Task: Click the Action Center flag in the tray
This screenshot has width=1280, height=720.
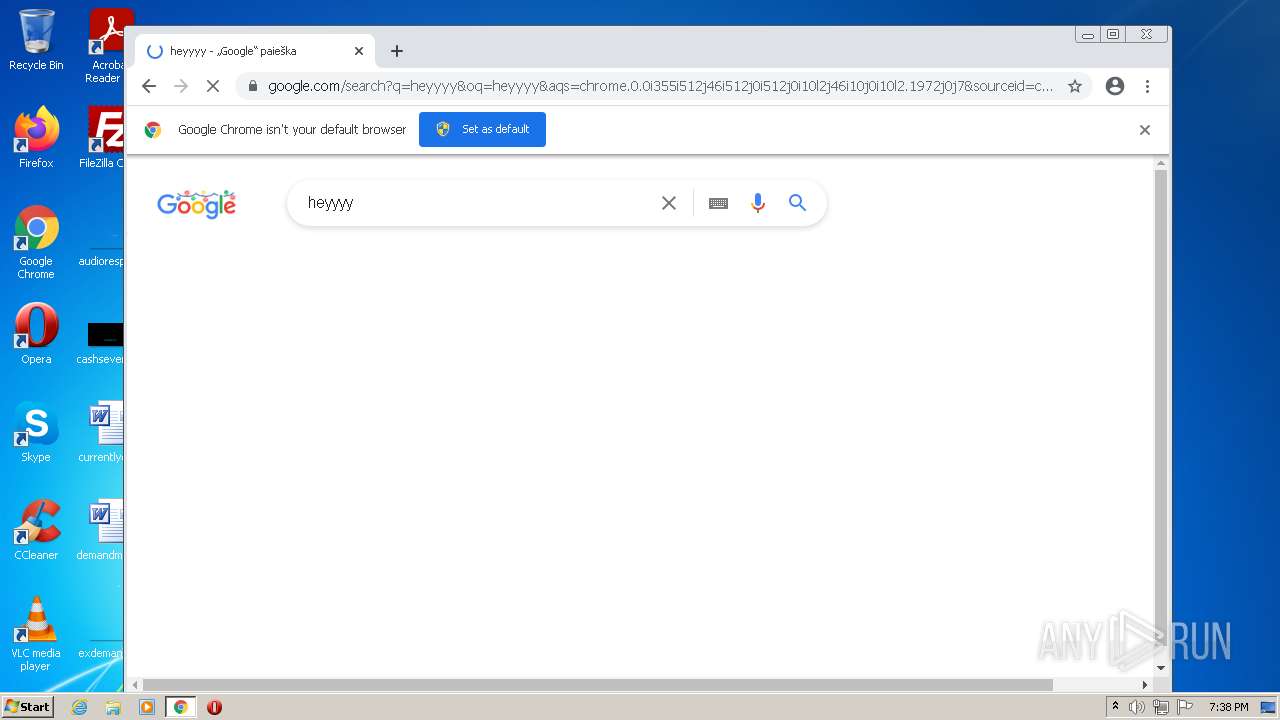Action: 1185,707
